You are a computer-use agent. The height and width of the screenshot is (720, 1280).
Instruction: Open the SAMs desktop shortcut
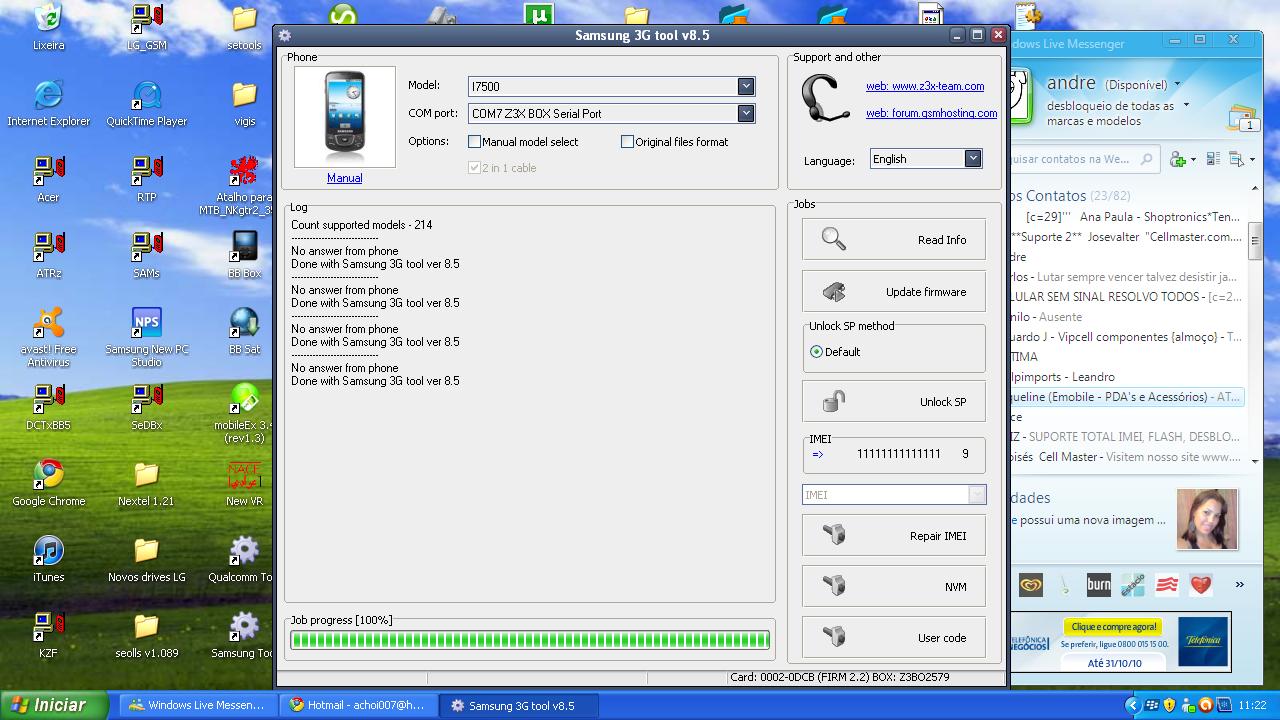tap(146, 255)
